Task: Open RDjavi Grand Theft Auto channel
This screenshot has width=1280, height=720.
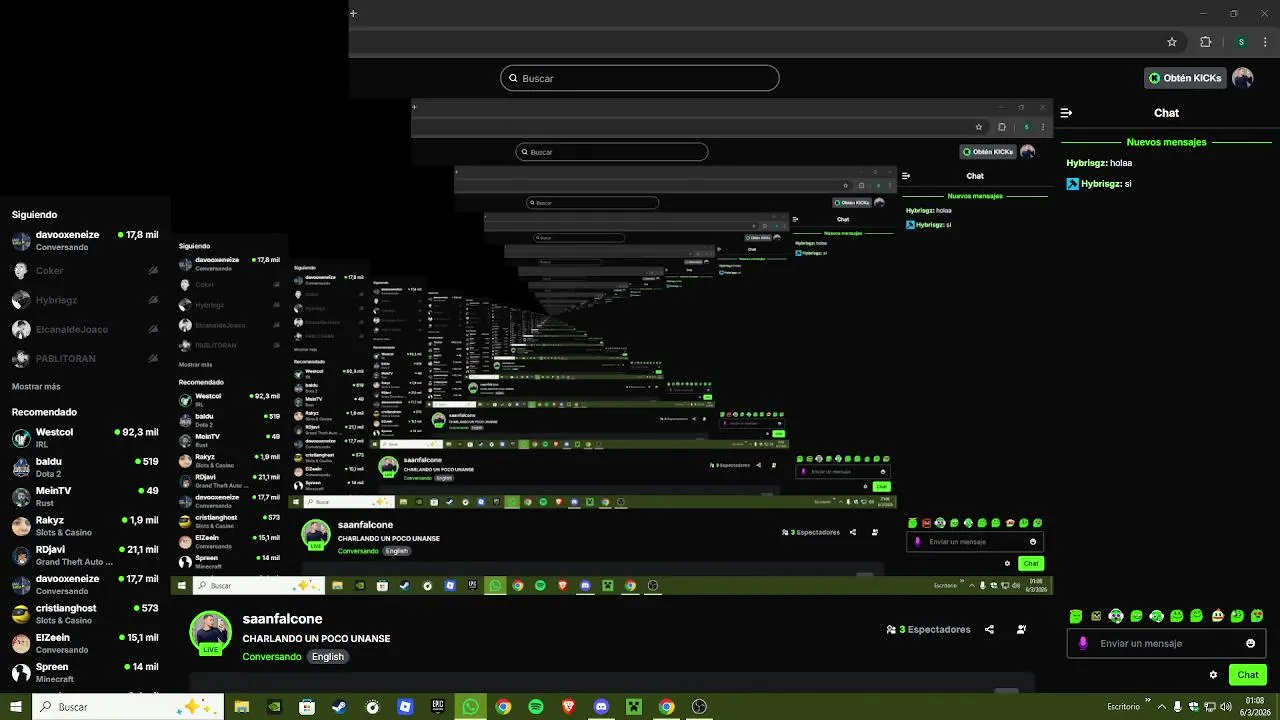Action: click(x=85, y=555)
